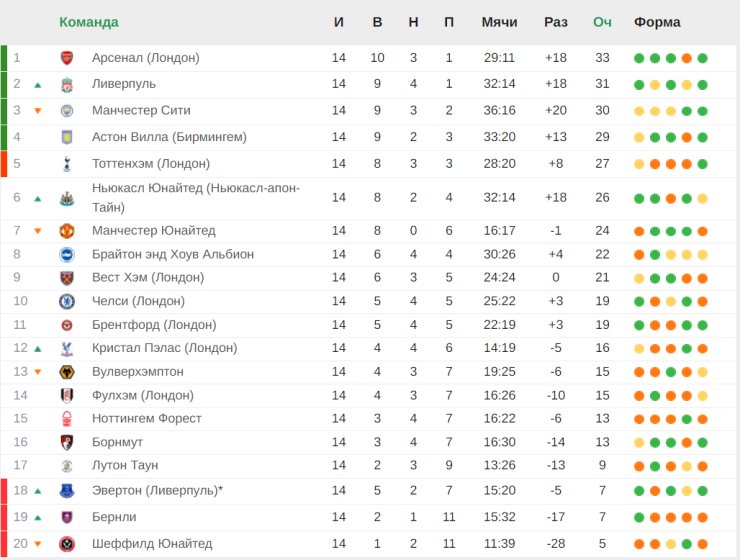
Task: Click orange down arrow beside Manchester United's position
Action: [x=38, y=231]
